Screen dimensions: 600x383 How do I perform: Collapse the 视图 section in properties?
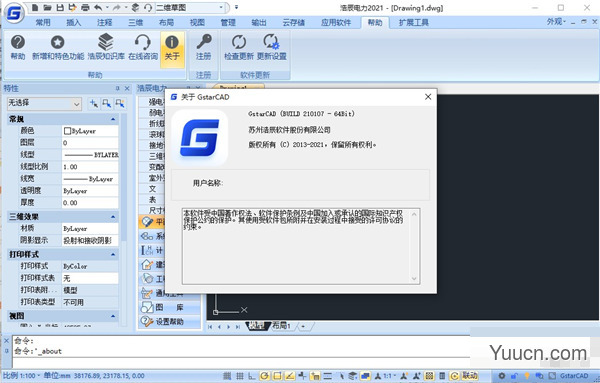click(x=113, y=316)
